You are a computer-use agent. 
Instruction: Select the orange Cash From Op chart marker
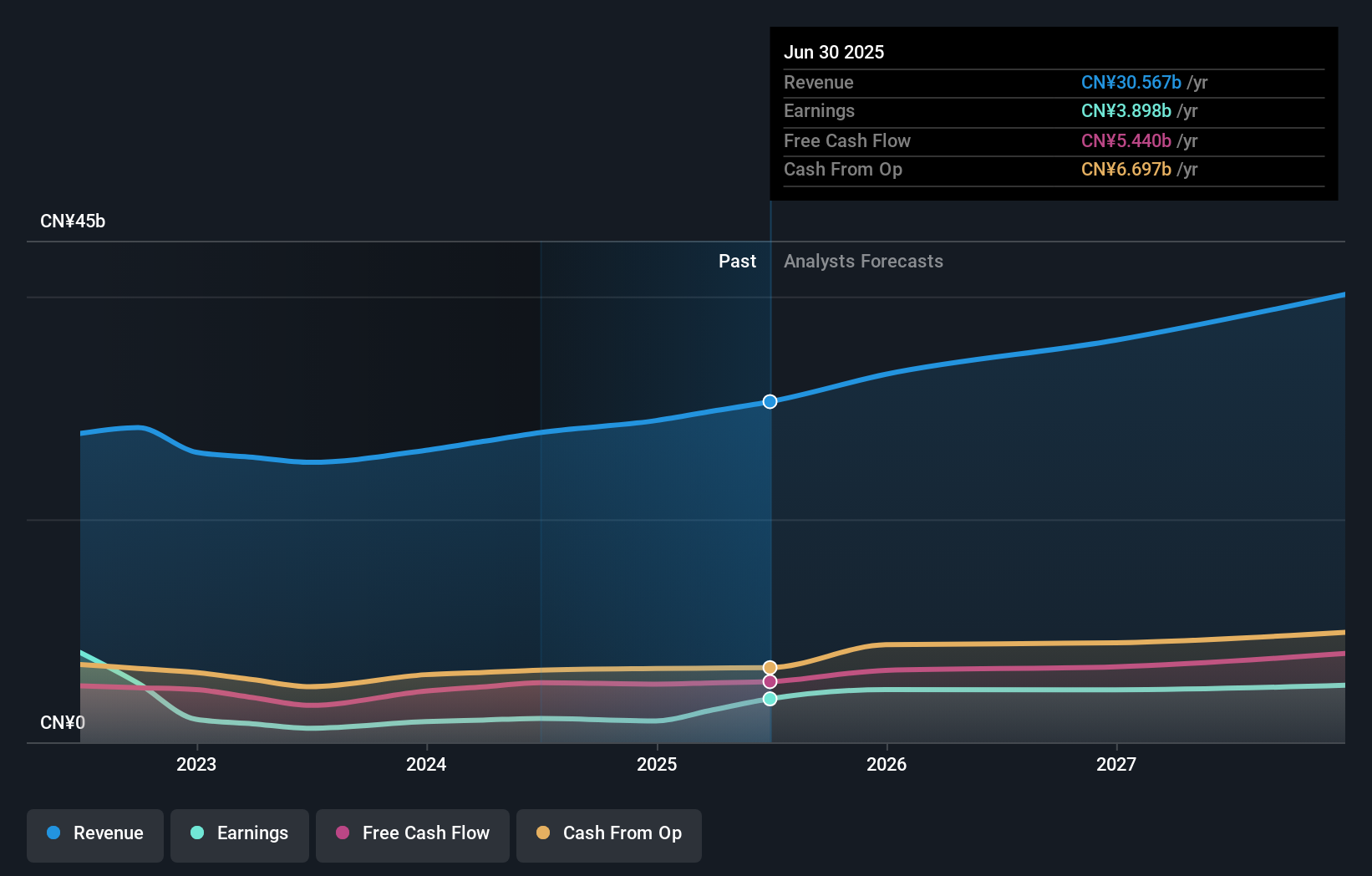coord(770,666)
